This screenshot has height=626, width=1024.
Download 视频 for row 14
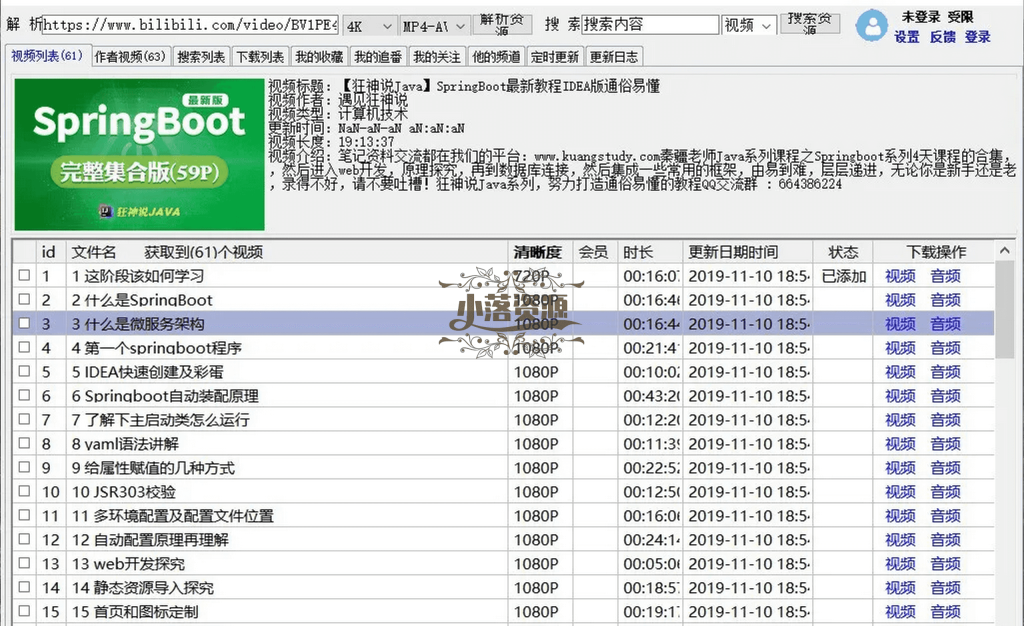(x=900, y=587)
